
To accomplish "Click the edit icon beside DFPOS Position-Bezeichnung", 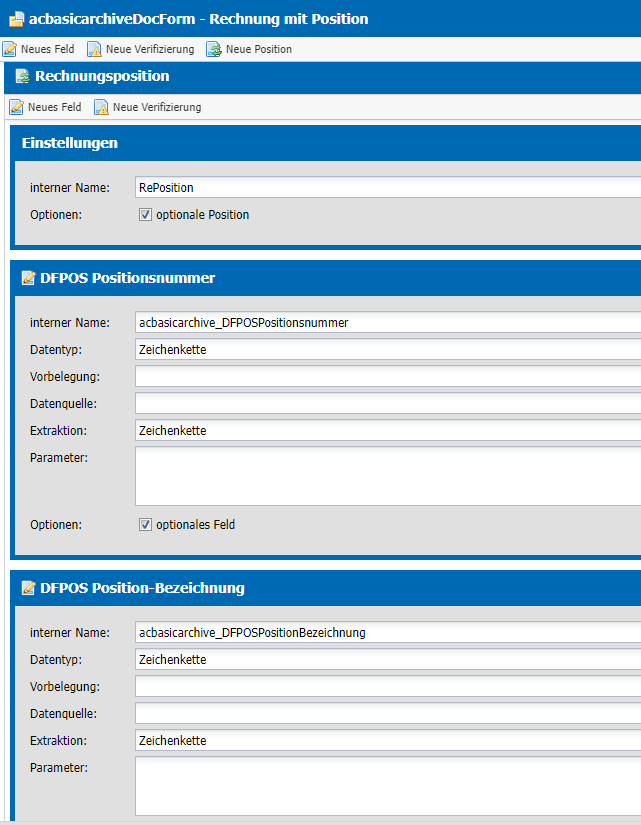I will tap(29, 588).
